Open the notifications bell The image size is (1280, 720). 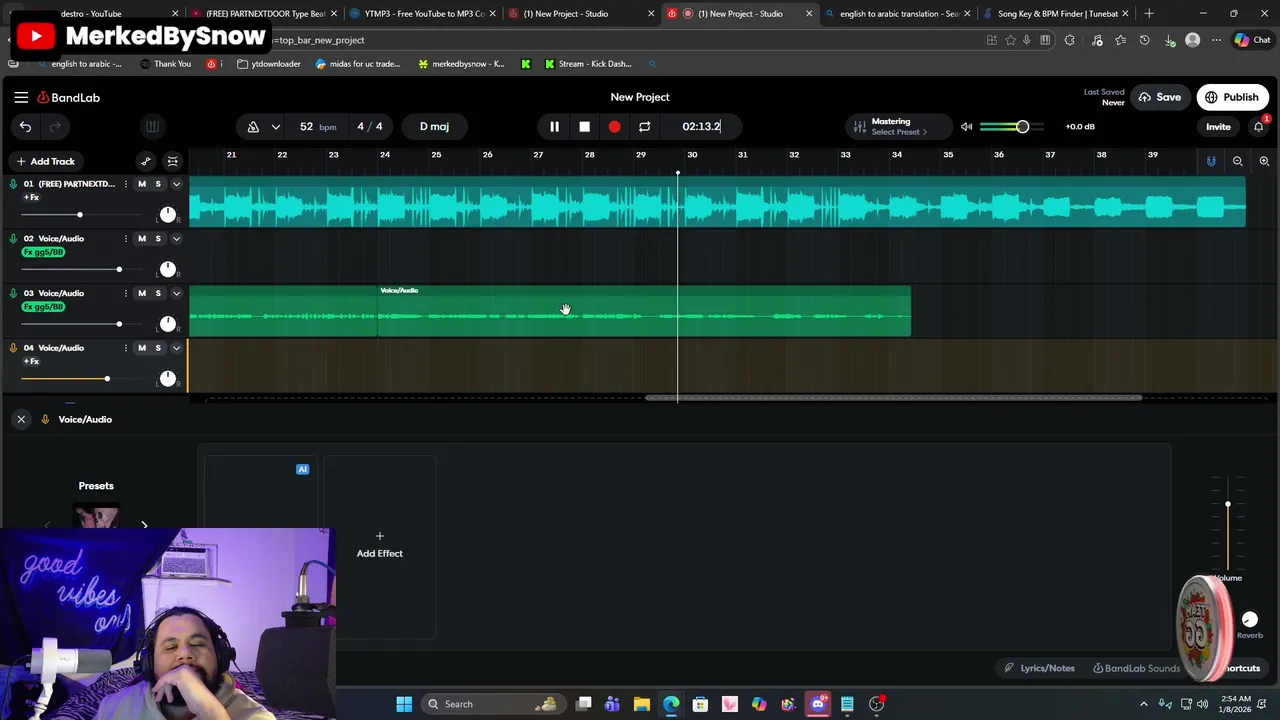[1259, 126]
